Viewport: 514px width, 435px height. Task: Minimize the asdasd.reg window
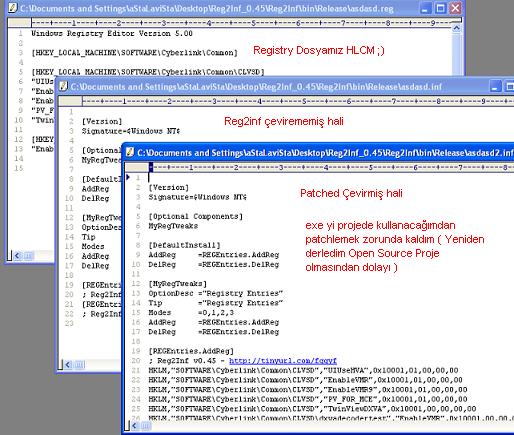425,8
